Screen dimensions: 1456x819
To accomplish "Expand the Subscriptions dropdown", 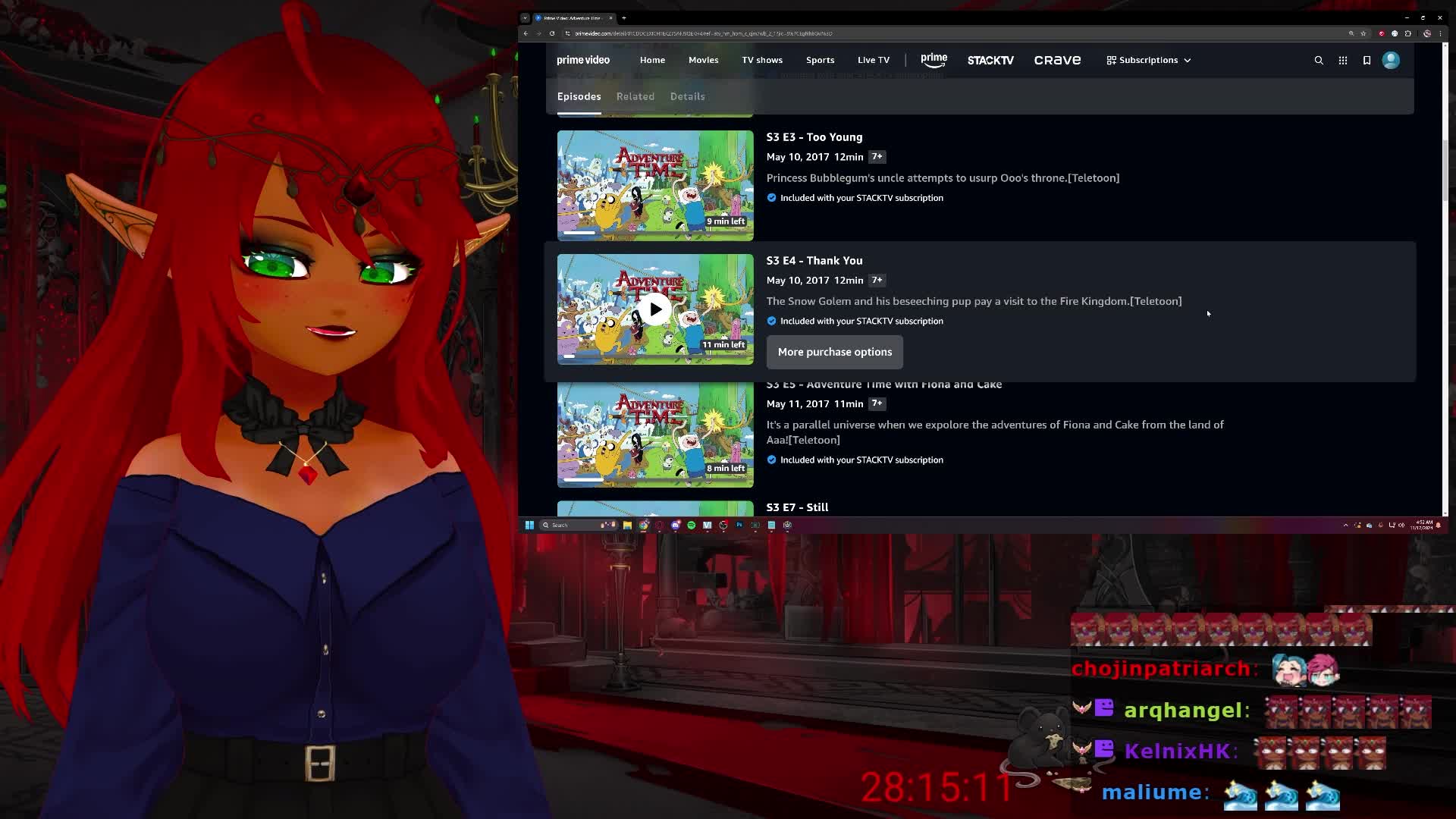I will point(1149,60).
